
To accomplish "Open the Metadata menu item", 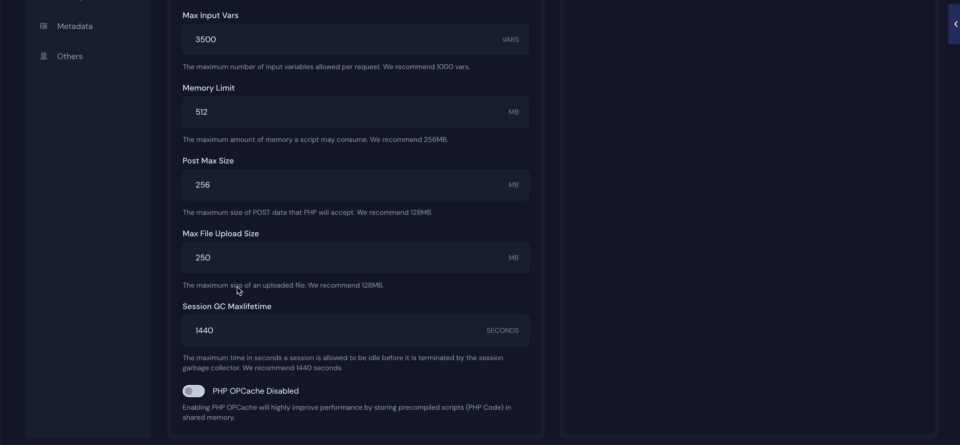I will point(75,26).
